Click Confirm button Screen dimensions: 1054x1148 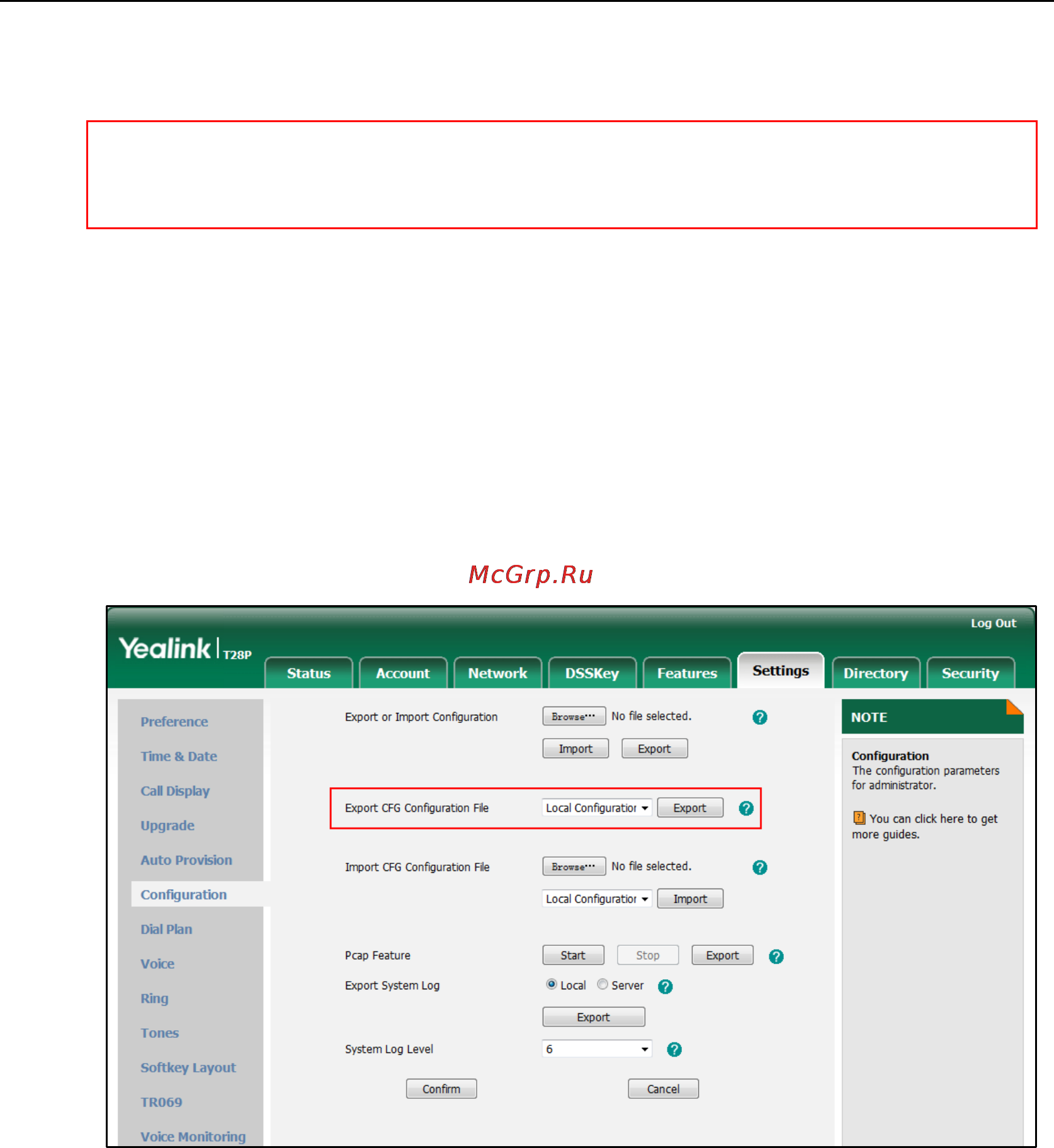click(441, 1089)
